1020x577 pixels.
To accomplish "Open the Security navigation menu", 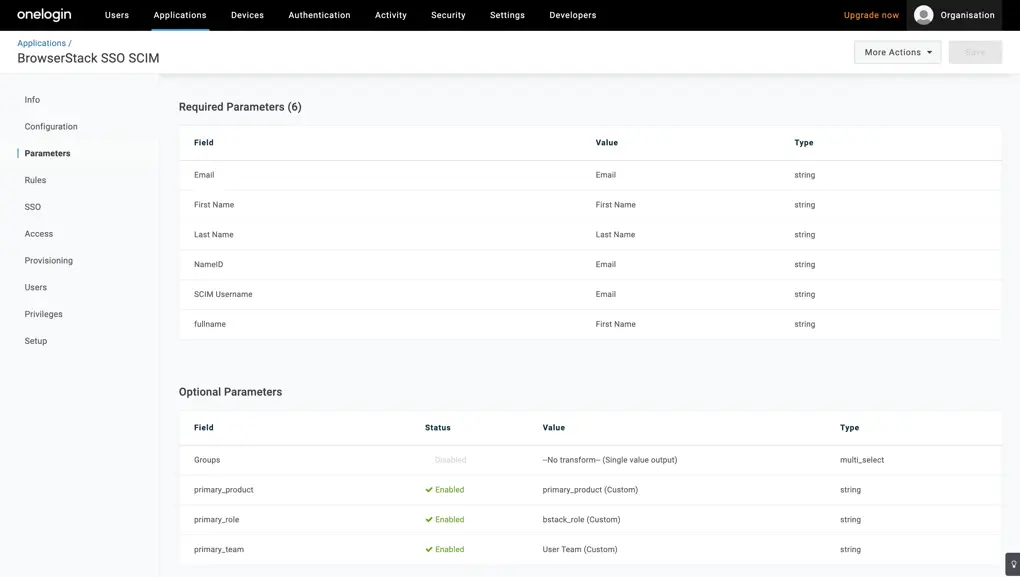I will (448, 15).
